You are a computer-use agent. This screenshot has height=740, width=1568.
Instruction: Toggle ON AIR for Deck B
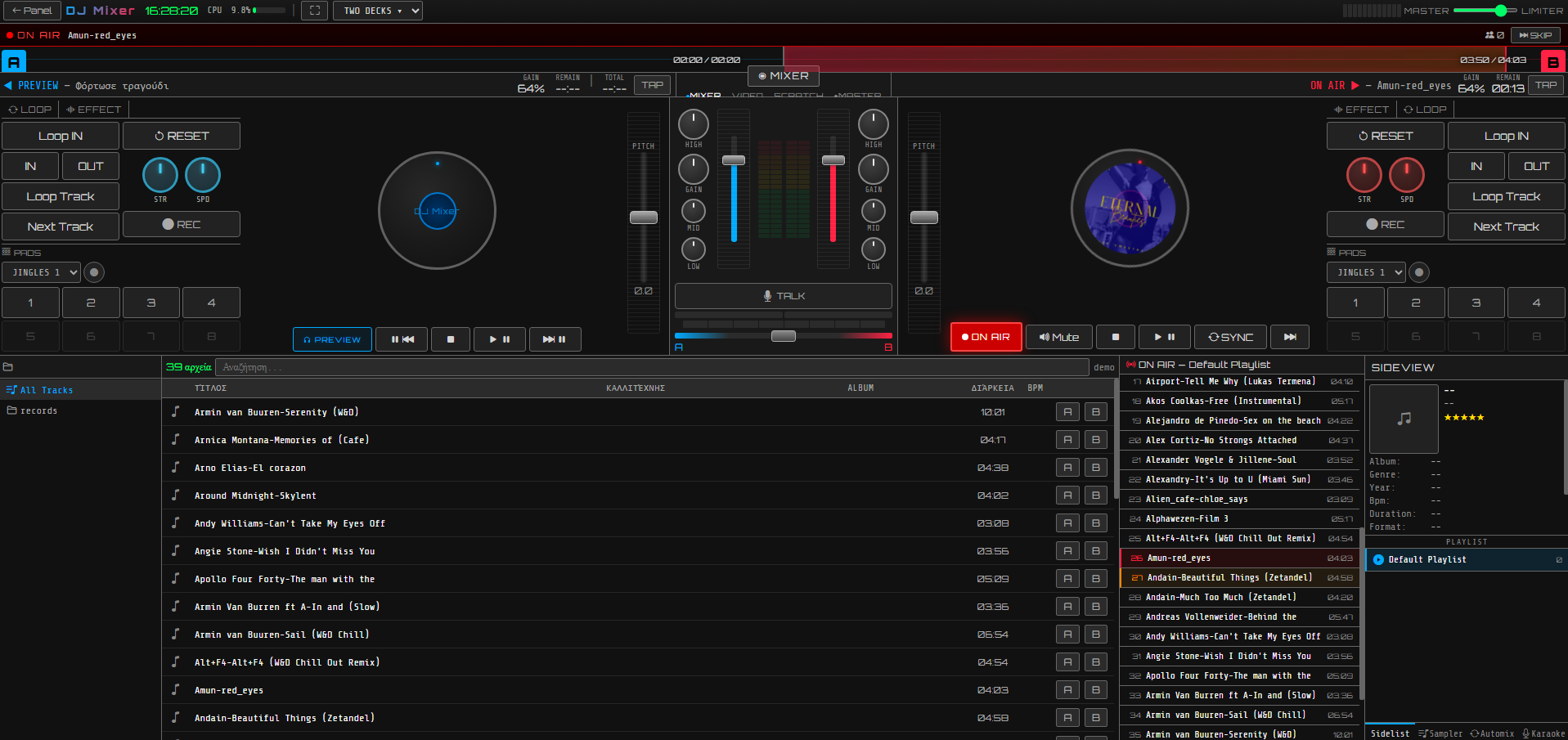pyautogui.click(x=986, y=336)
